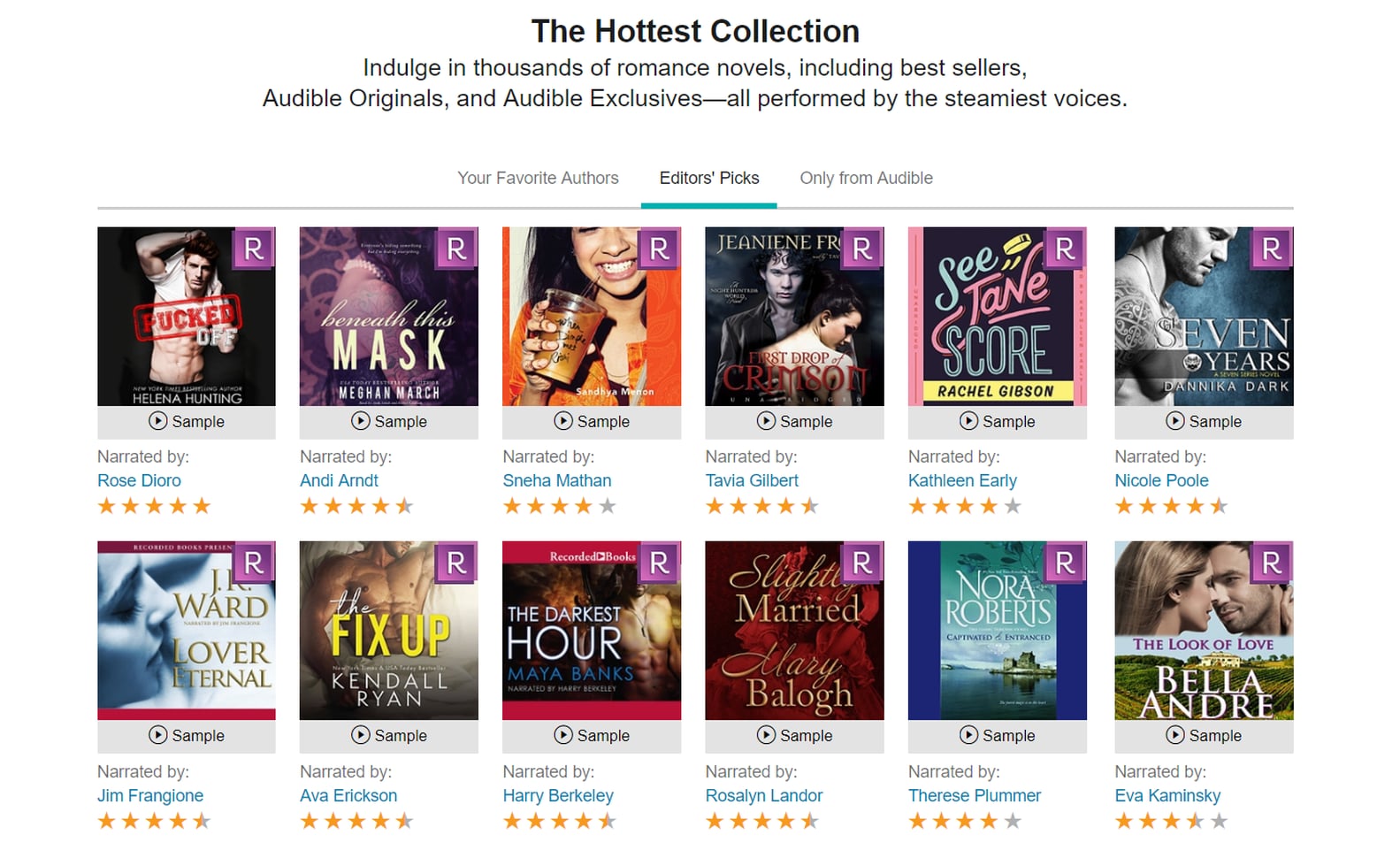Play the sample for Seven Years
Screen dimensions: 1400x858
(x=1203, y=422)
